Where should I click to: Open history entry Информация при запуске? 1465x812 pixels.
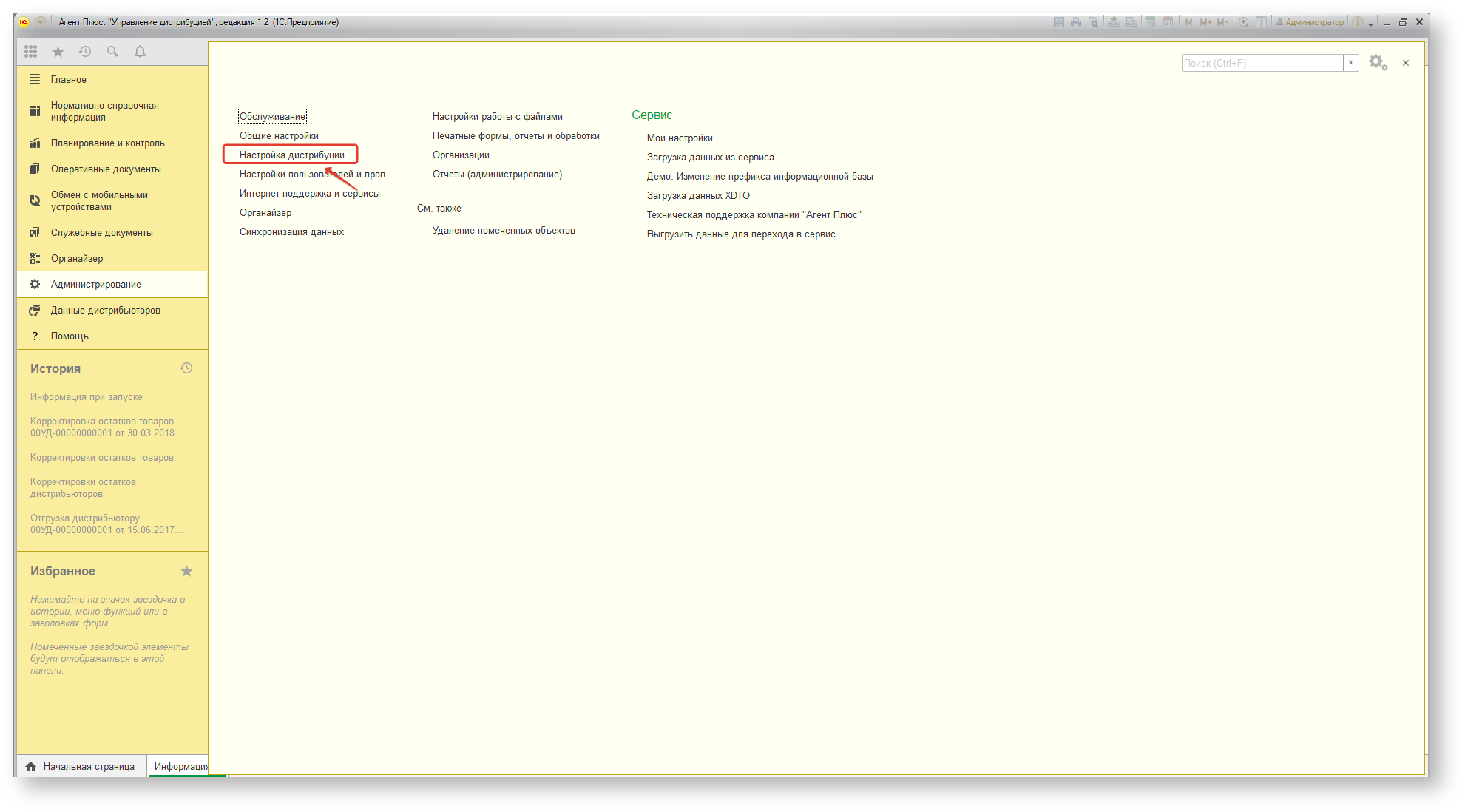[87, 396]
